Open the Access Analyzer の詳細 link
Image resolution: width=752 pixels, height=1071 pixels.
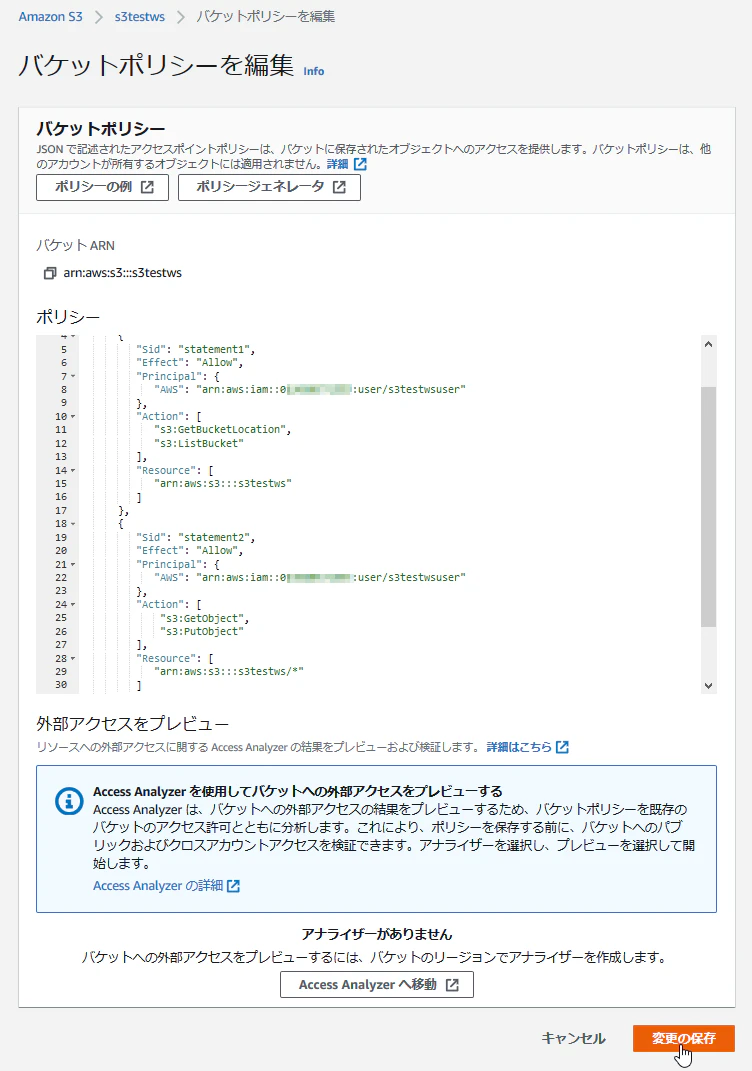[x=166, y=885]
